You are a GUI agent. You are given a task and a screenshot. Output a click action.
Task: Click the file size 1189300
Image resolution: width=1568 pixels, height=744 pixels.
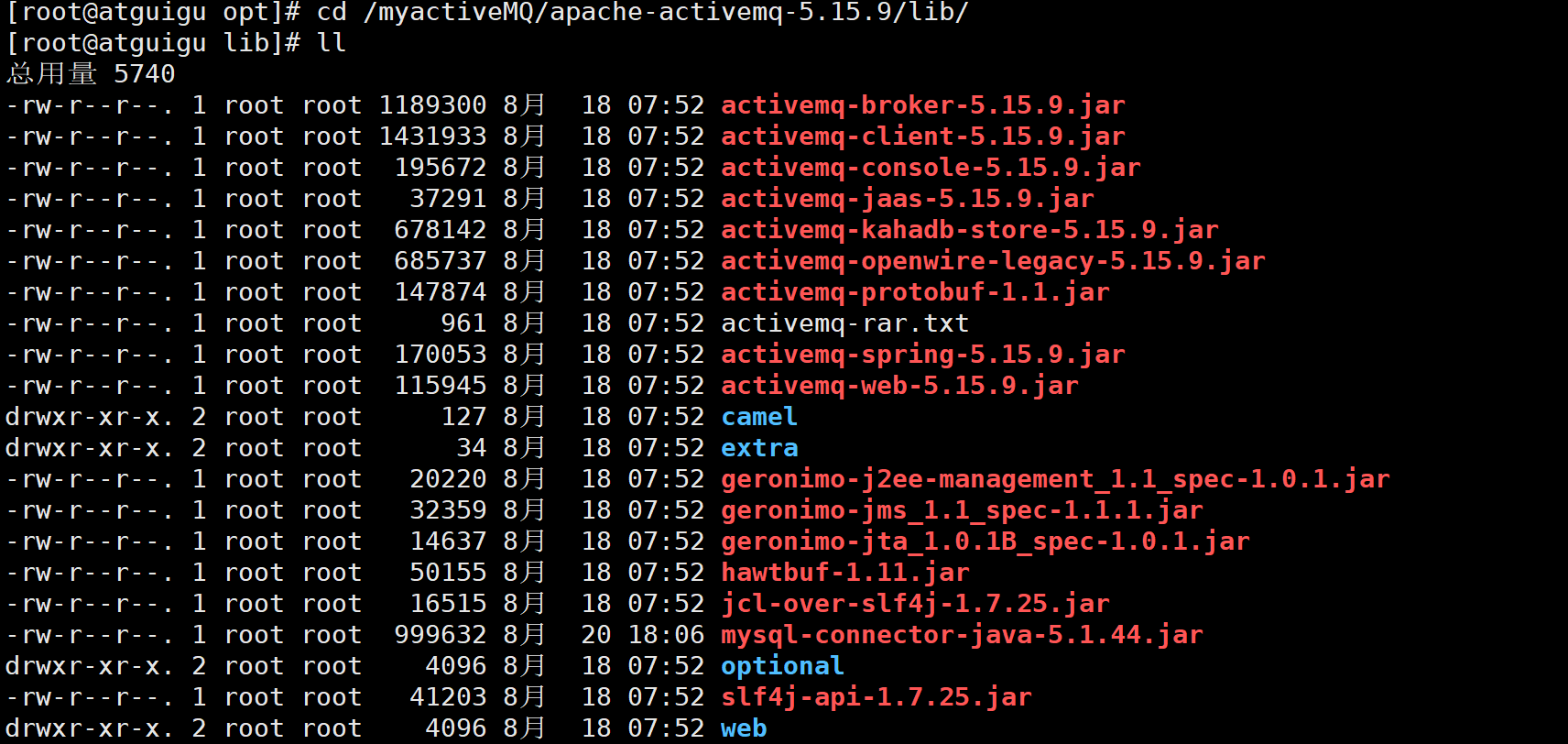point(433,106)
